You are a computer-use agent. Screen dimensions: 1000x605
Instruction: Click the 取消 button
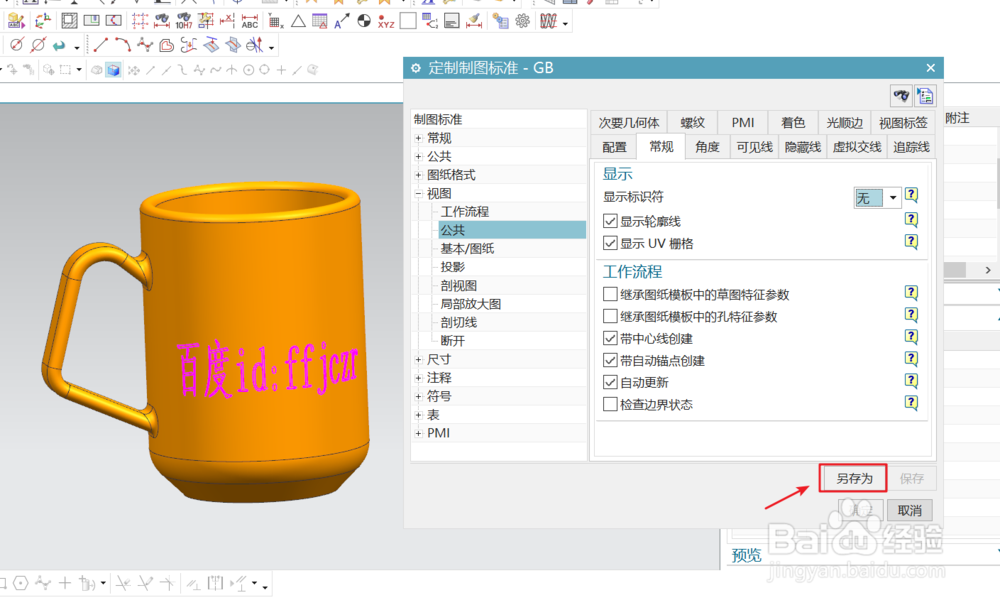[x=909, y=511]
